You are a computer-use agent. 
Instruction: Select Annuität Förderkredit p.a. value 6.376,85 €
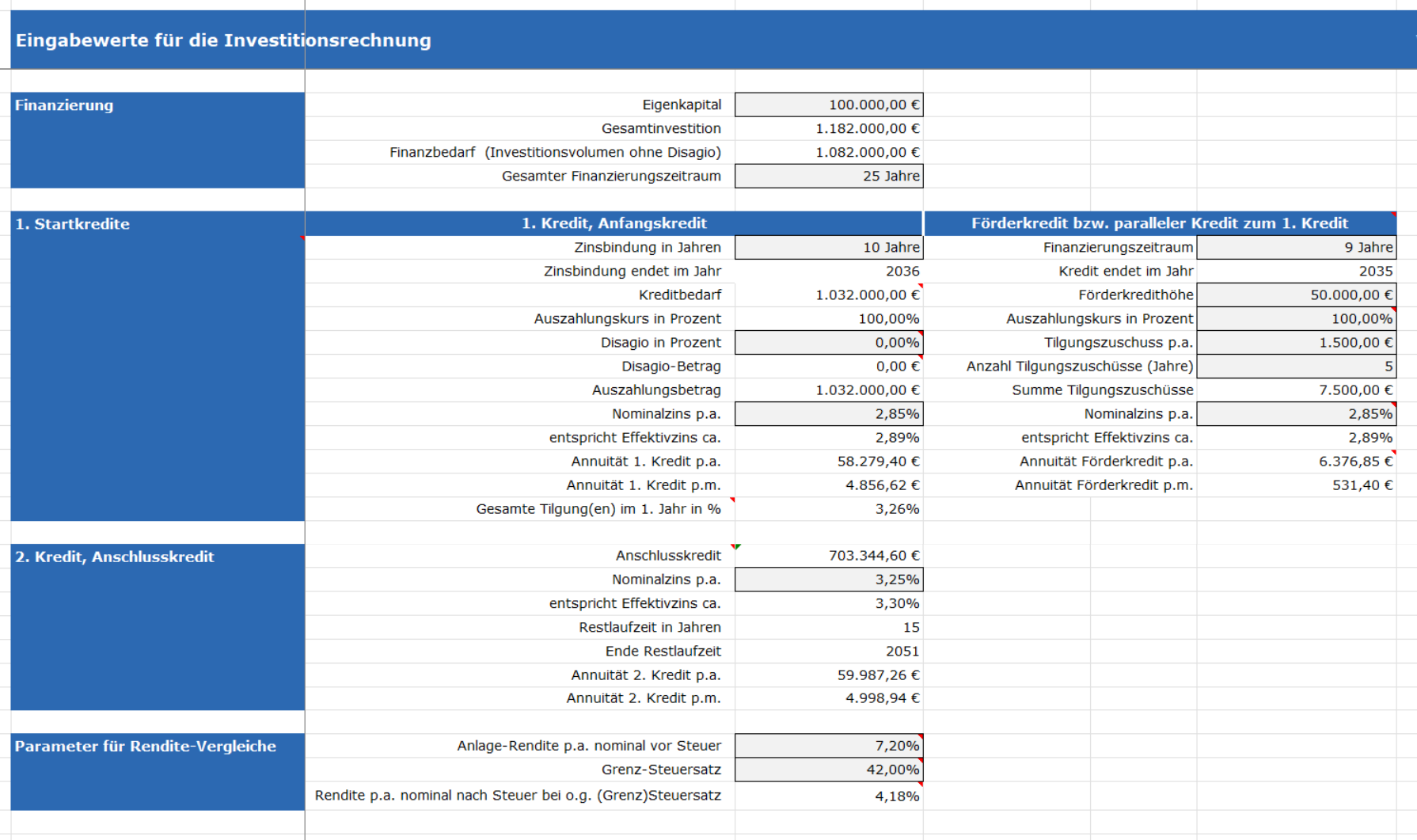click(1356, 461)
